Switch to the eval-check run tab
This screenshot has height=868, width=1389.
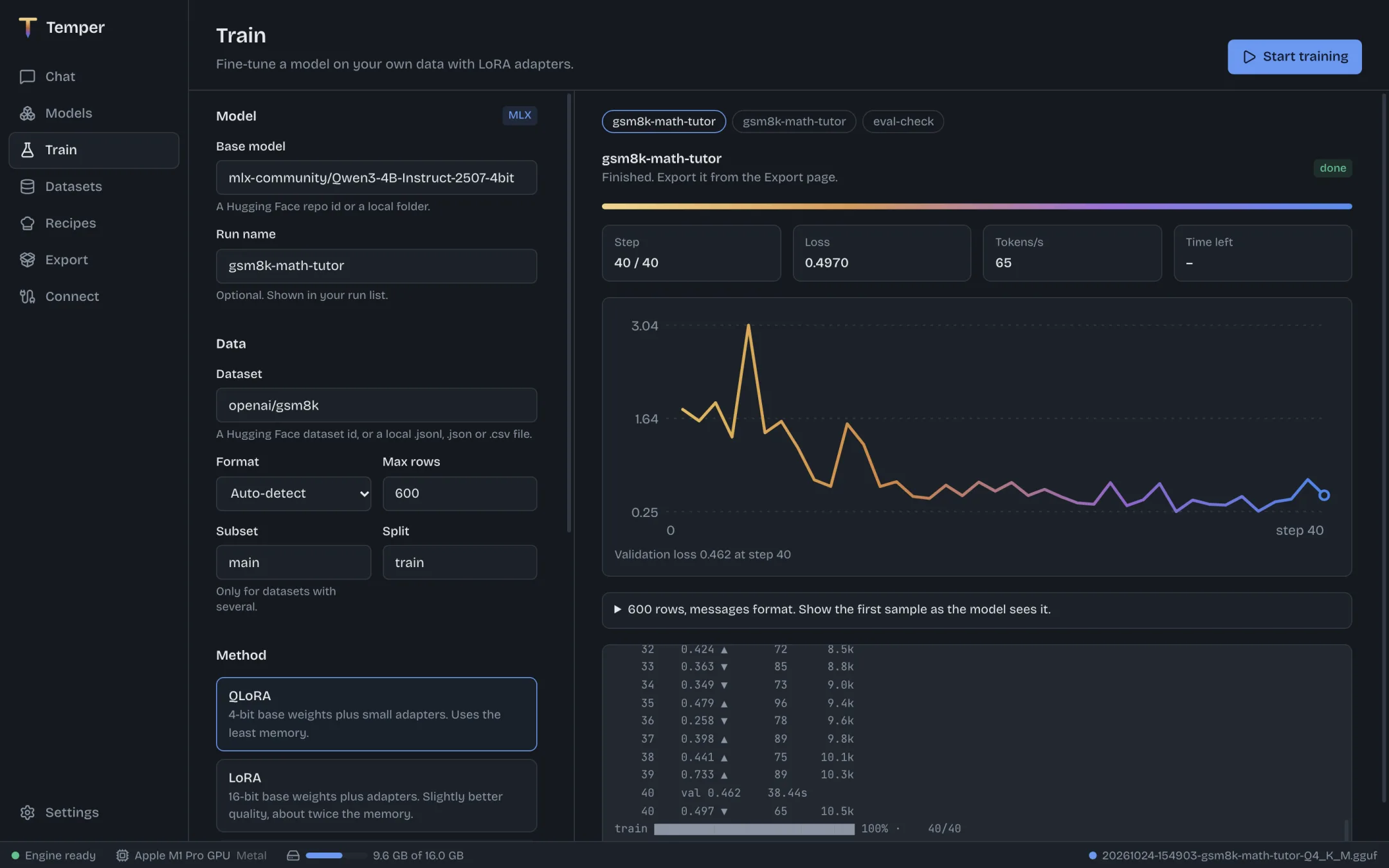click(x=903, y=122)
